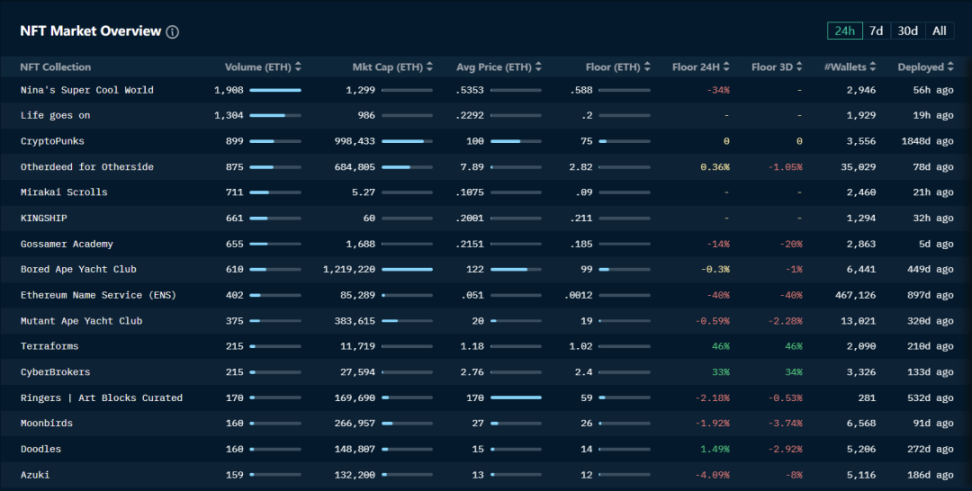The width and height of the screenshot is (972, 491).
Task: Sort by Avg Price (ETH) arrows
Action: point(538,67)
